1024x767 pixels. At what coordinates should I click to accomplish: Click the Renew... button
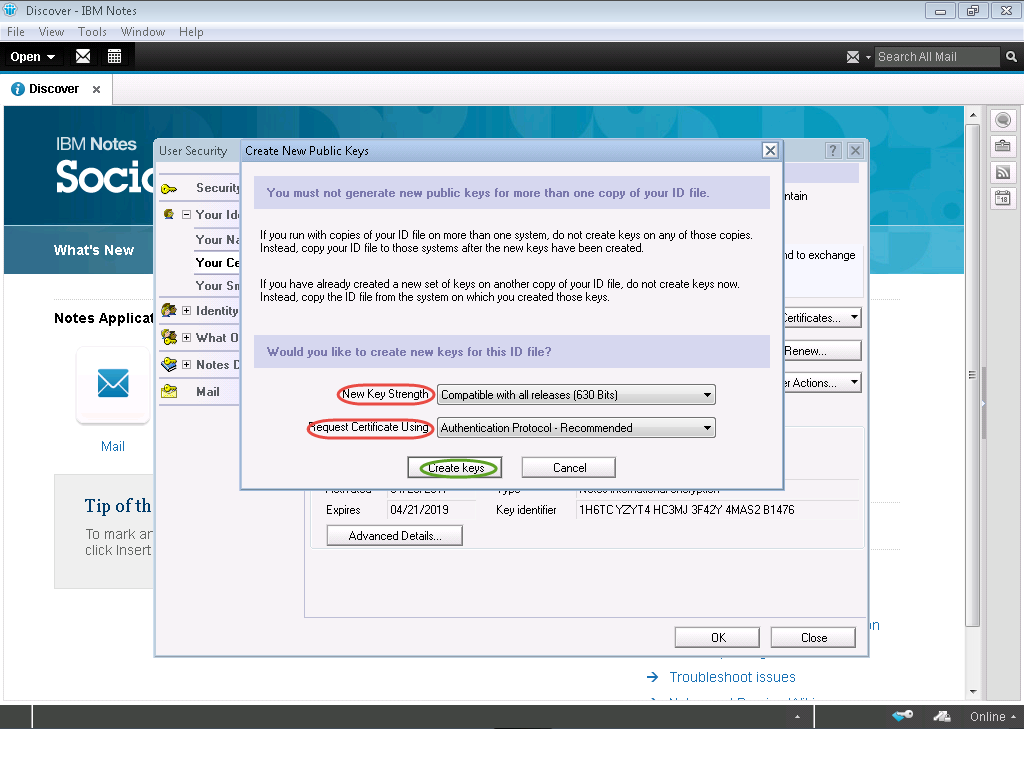click(822, 351)
